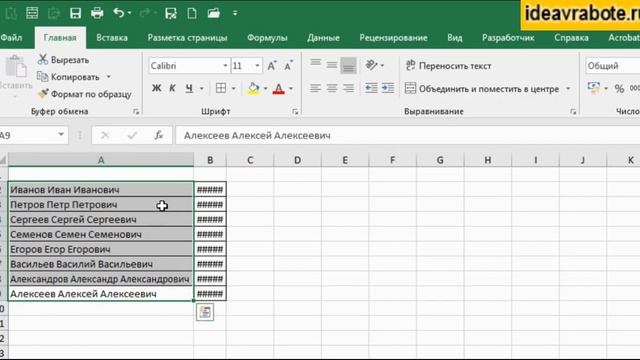Open Выравнивание dialog launcher
This screenshot has height=360, width=640.
click(x=573, y=112)
